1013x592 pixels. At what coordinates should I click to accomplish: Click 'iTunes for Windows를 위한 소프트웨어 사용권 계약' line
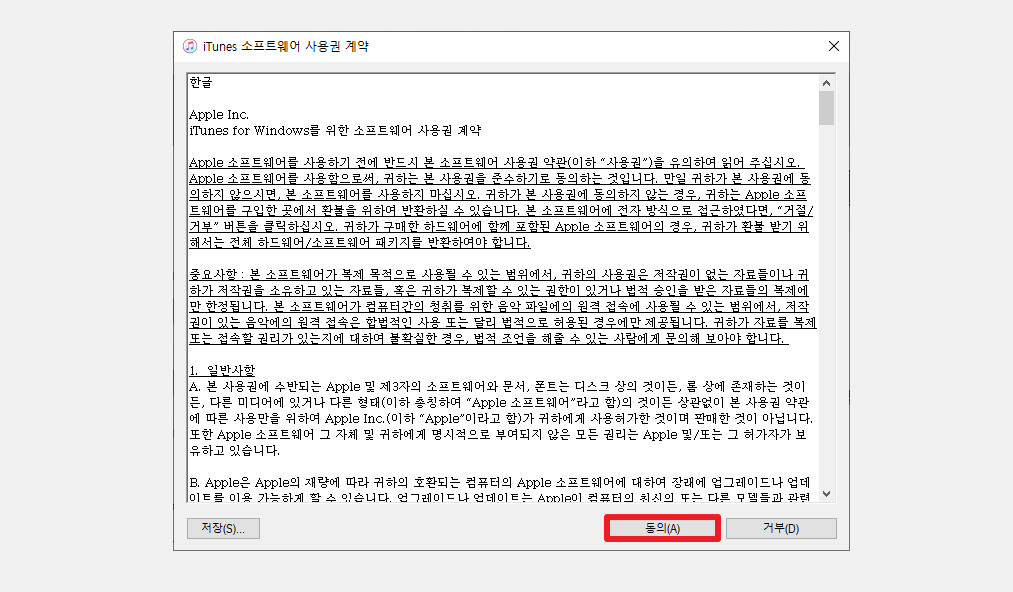[335, 131]
